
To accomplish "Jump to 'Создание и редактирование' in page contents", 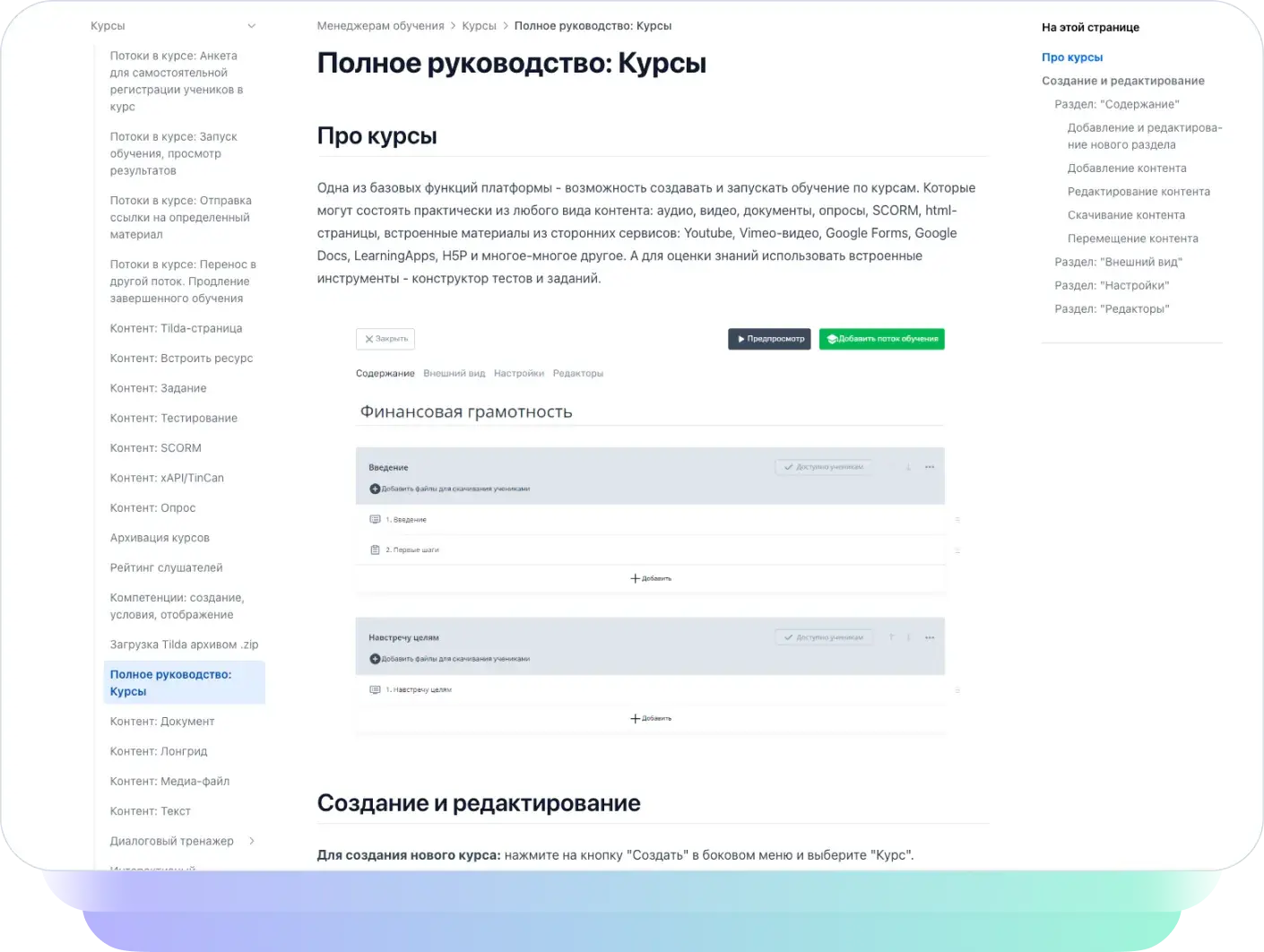I will tap(1123, 81).
